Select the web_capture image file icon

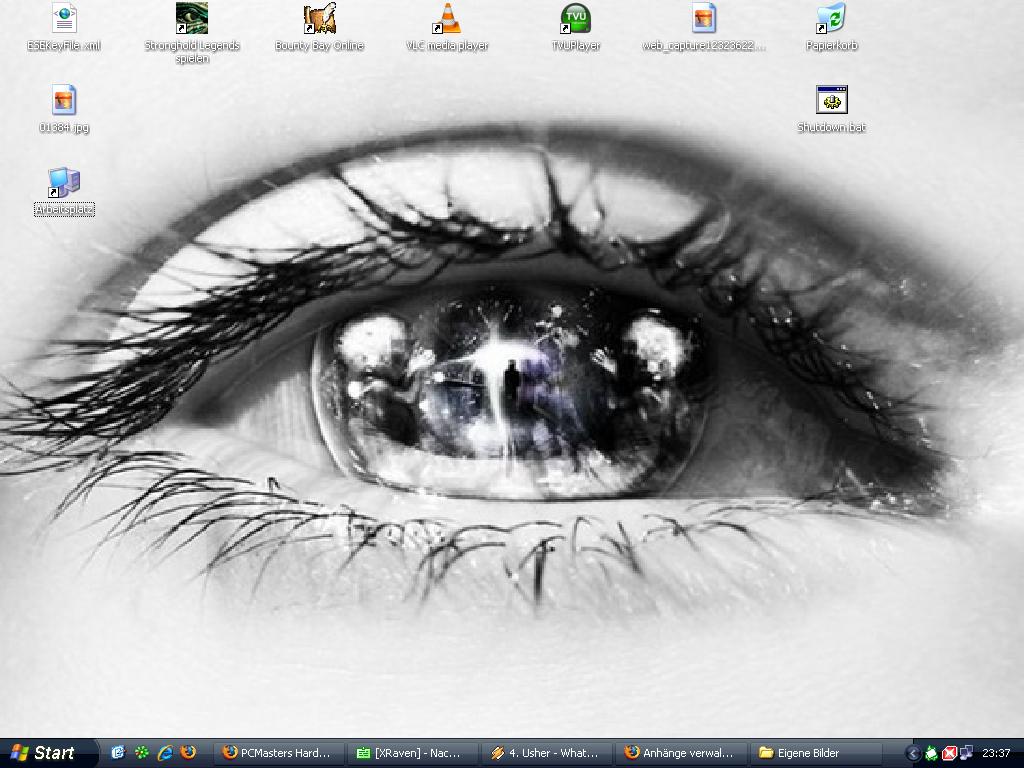click(x=704, y=19)
